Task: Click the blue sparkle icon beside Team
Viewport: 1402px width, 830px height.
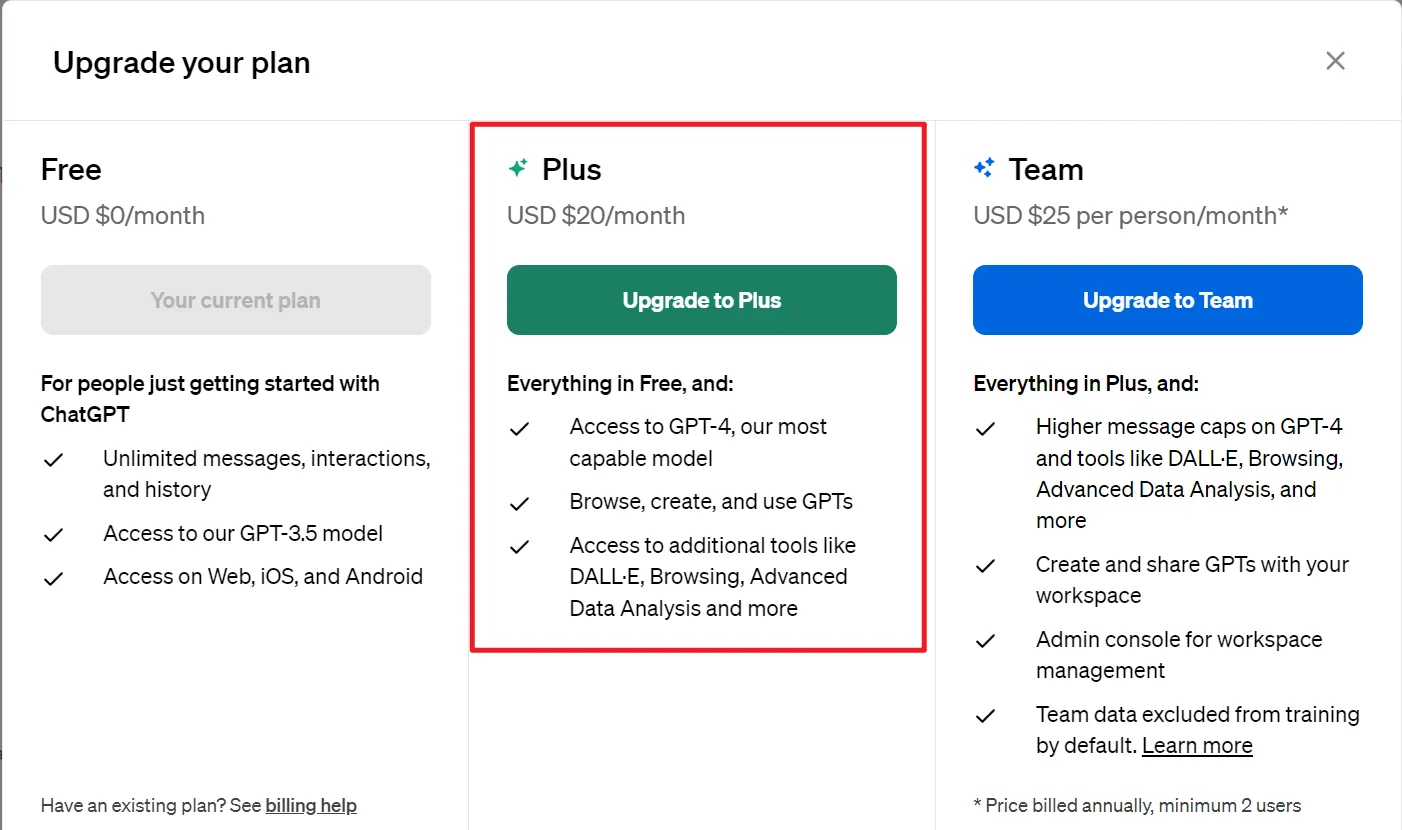Action: tap(984, 169)
